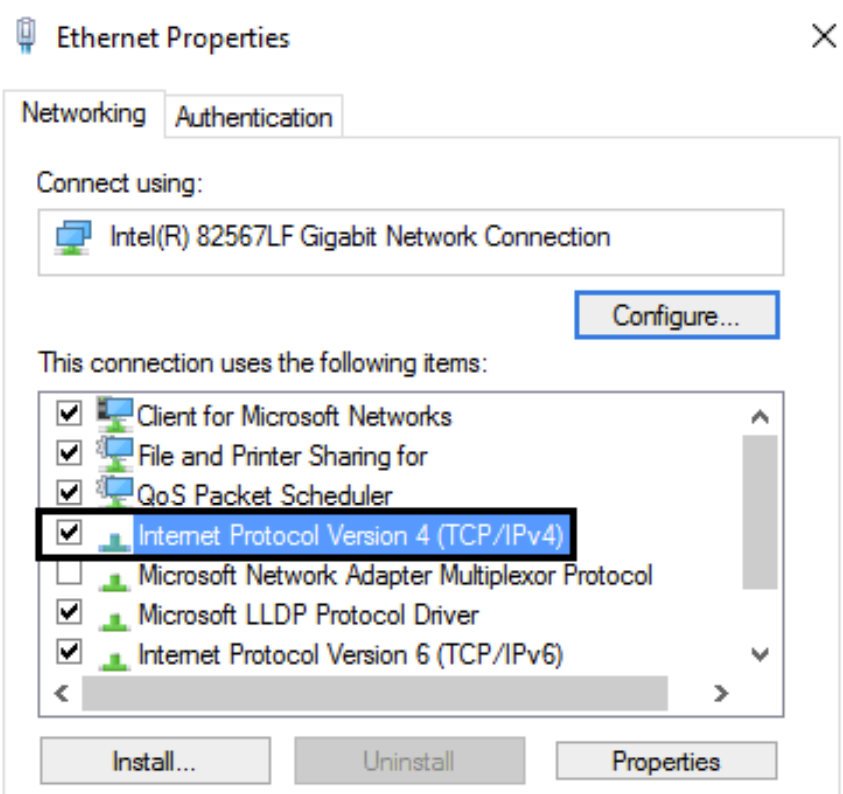Enable Microsoft Network Adapter Multiplexor Protocol checkbox
Screen dimensions: 843x794
click(68, 575)
